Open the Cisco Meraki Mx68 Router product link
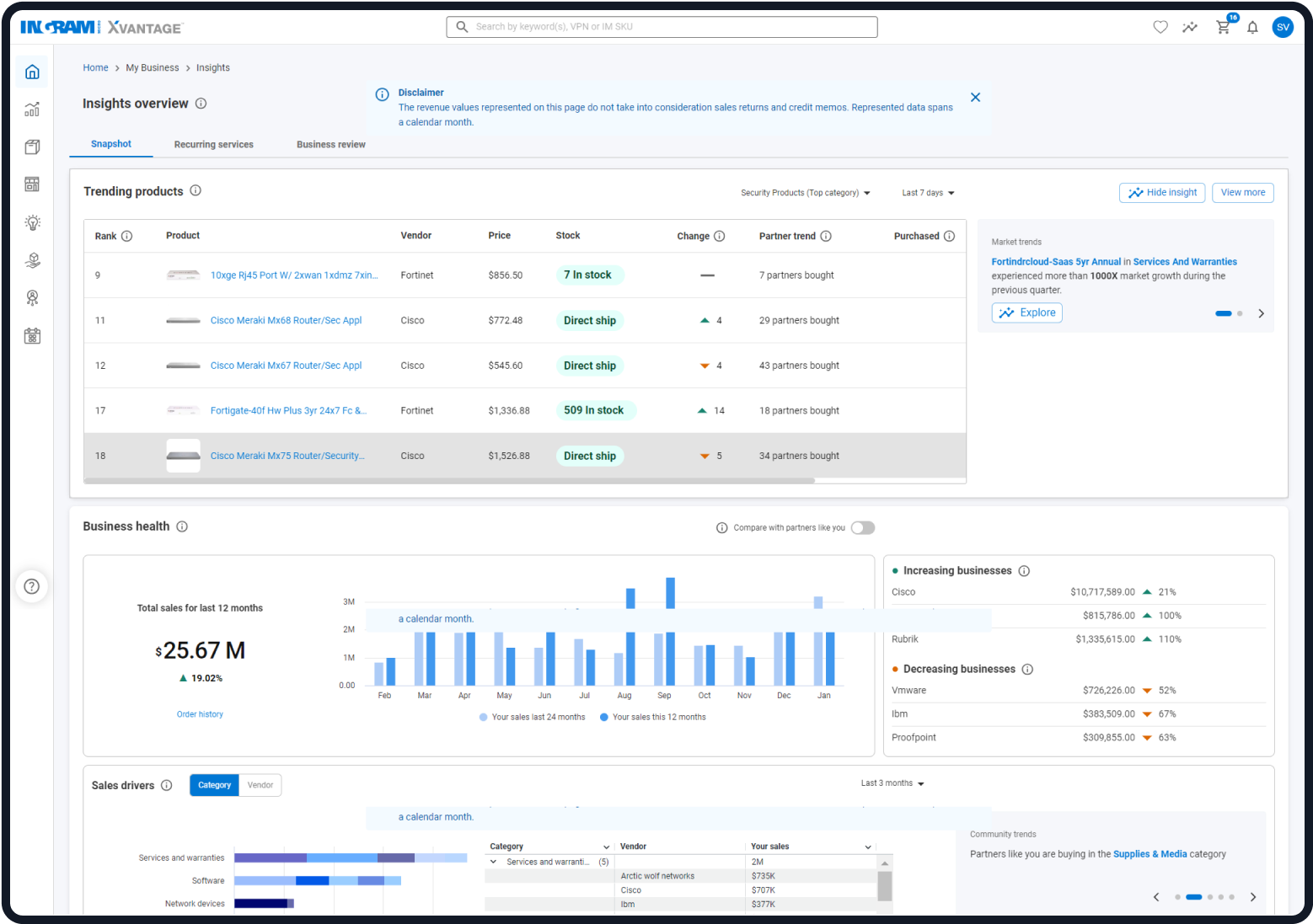 286,321
